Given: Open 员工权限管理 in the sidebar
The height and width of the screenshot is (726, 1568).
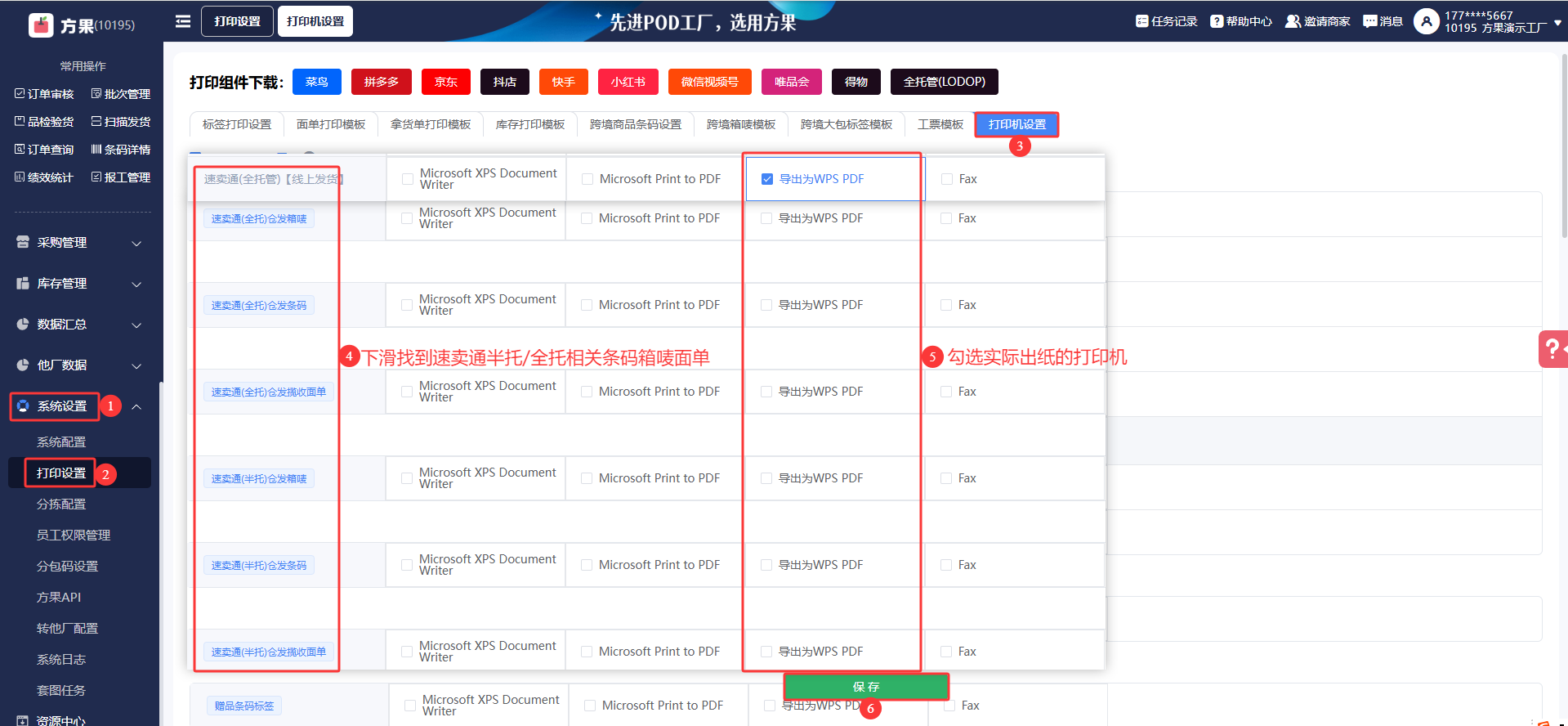Looking at the screenshot, I should [74, 536].
